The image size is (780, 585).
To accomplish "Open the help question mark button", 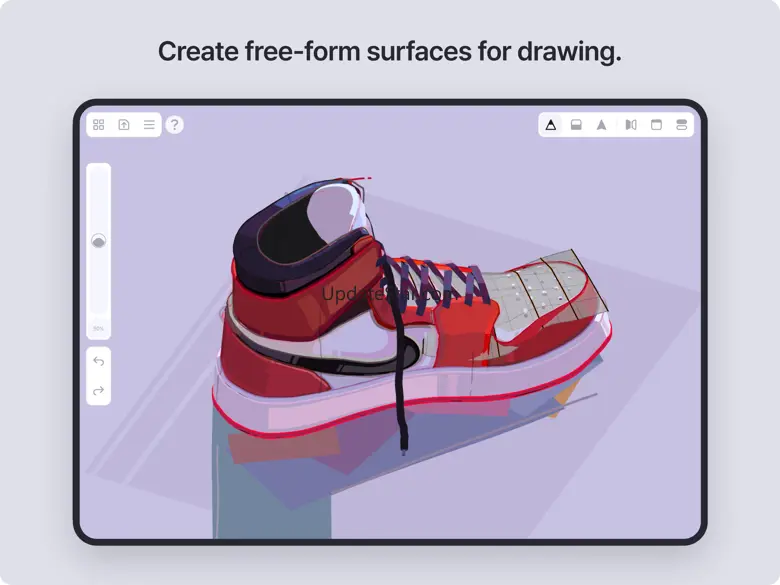I will point(175,124).
